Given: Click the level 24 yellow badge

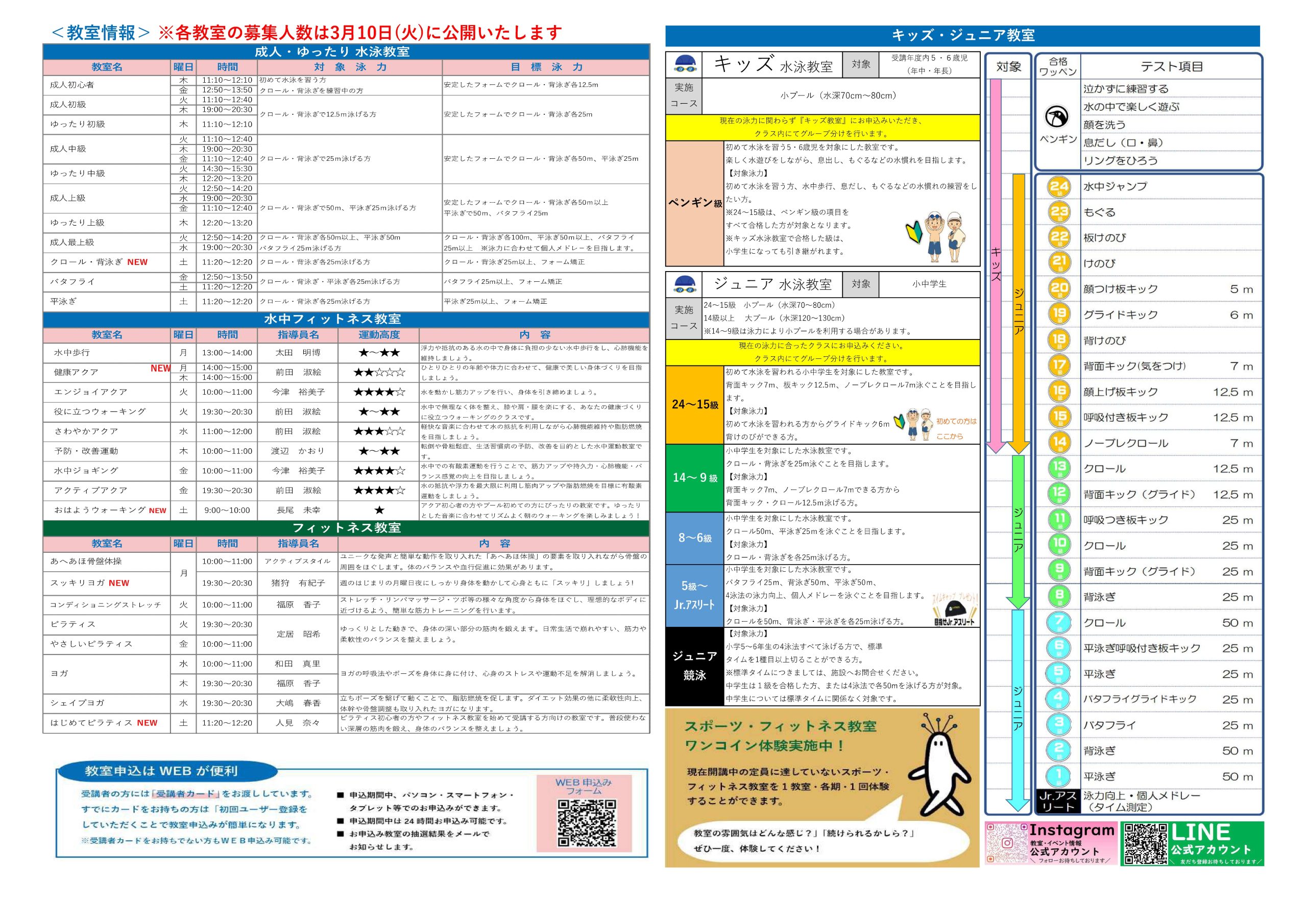Looking at the screenshot, I should coord(1059,187).
